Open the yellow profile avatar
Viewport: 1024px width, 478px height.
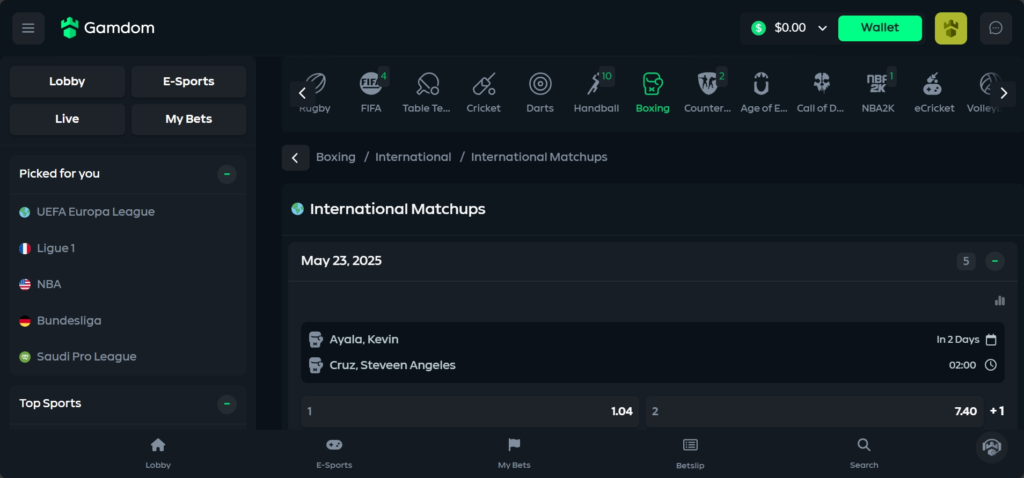[951, 28]
